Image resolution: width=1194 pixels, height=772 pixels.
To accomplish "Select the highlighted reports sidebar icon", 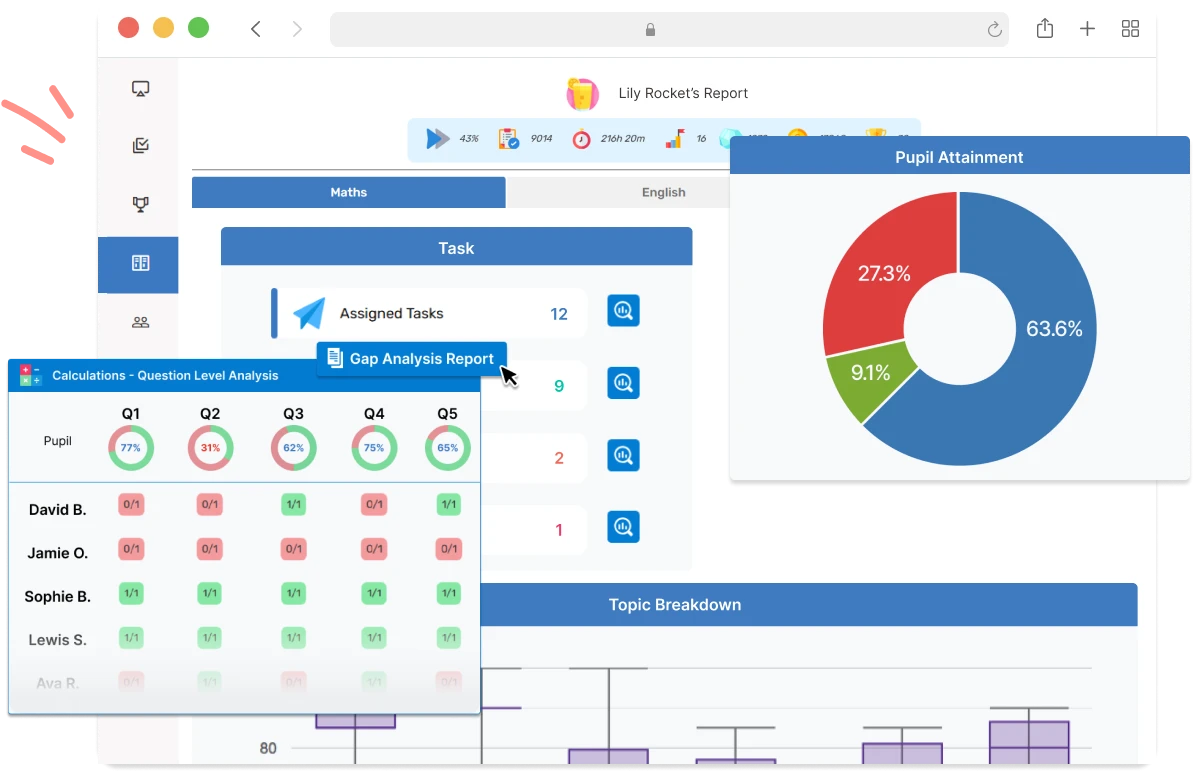I will (140, 264).
